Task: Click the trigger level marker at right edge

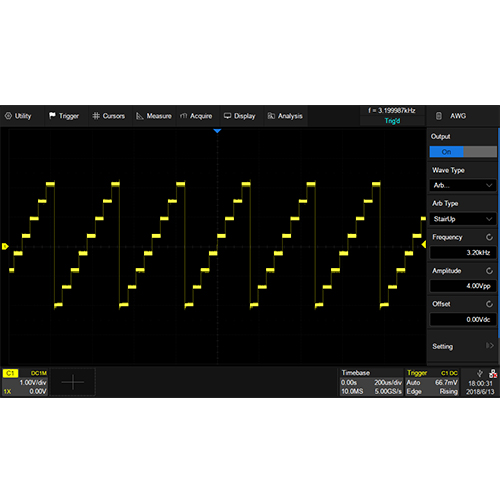Action: point(424,245)
